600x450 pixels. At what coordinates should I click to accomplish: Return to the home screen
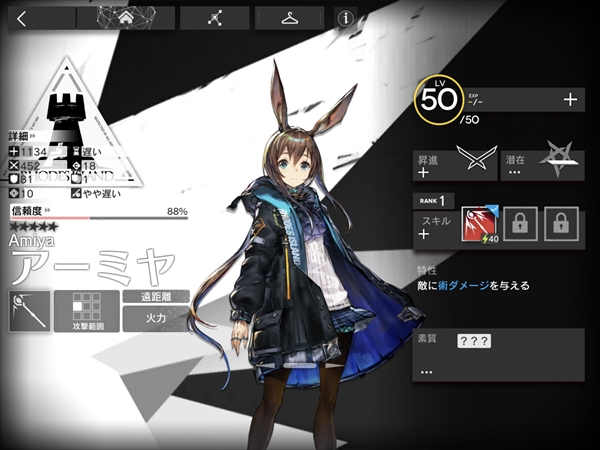[x=126, y=18]
